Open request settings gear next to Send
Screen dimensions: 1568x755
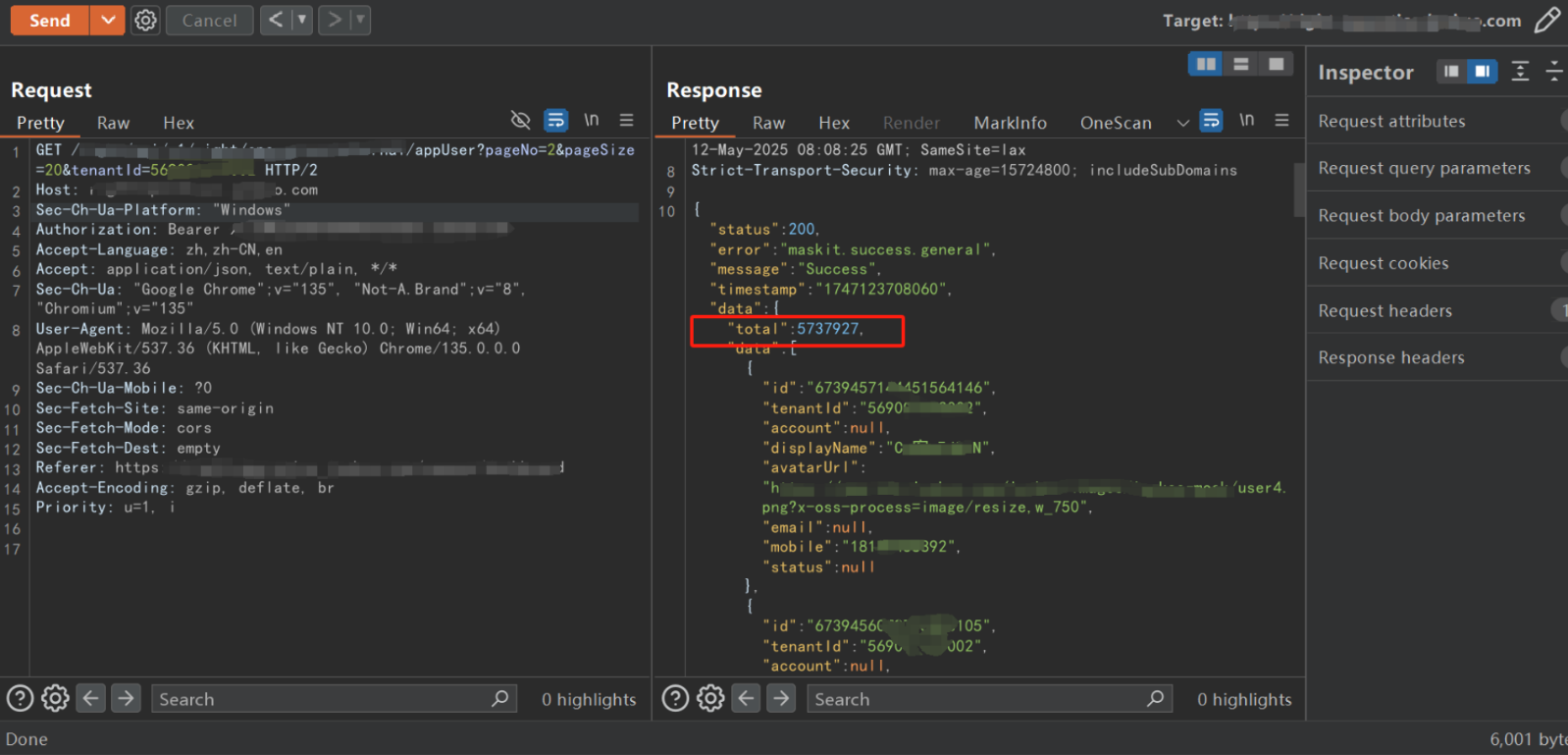coord(145,20)
